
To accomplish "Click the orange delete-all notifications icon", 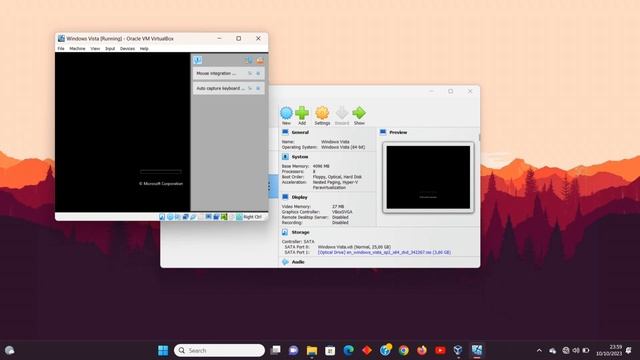I will click(x=260, y=60).
